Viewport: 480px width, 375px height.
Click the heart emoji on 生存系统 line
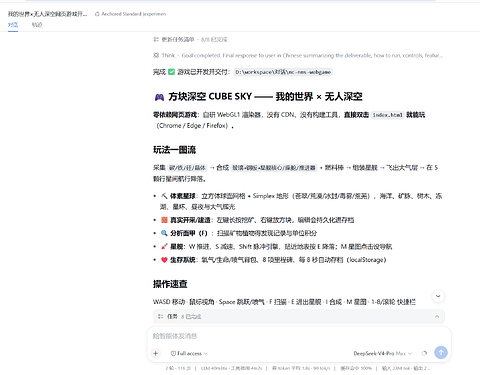click(x=164, y=260)
